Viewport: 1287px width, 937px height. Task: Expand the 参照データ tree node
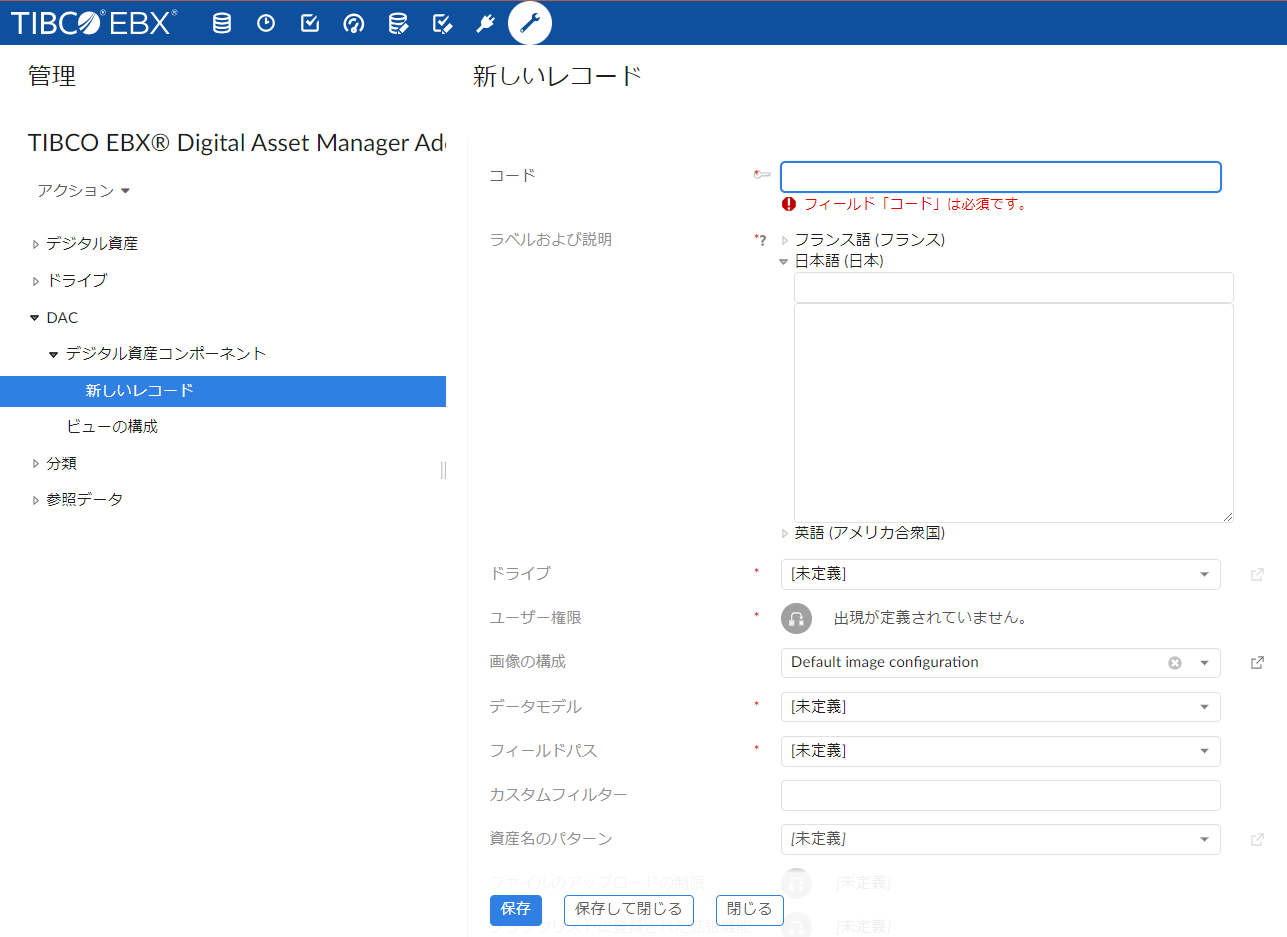36,500
